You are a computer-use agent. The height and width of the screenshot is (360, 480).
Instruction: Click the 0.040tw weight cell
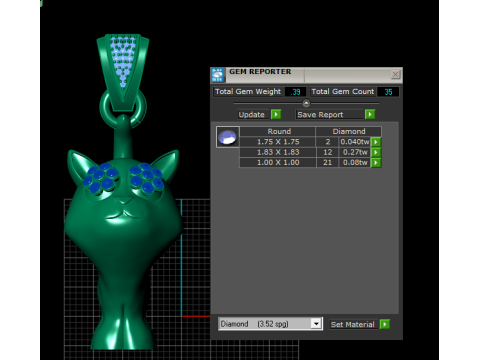(355, 142)
